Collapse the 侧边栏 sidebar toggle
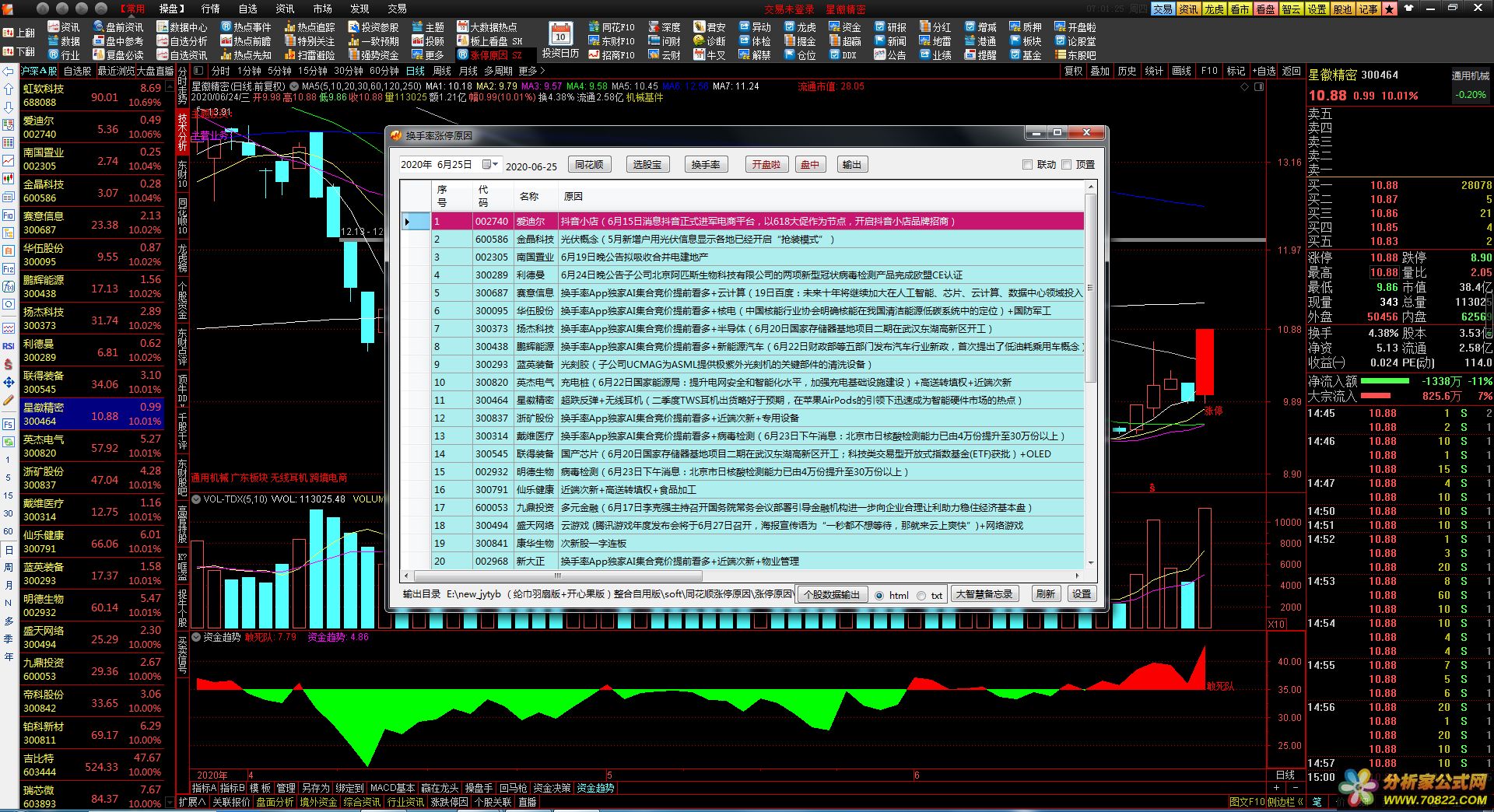Image resolution: width=1494 pixels, height=812 pixels. (x=1285, y=802)
